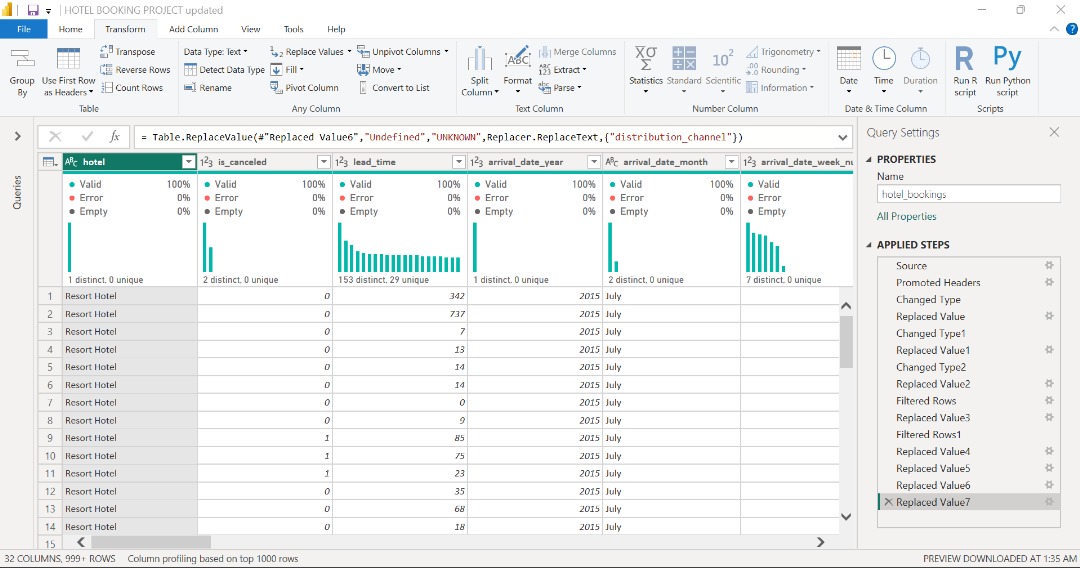Select the Reverse Rows command
The image size is (1080, 568).
click(135, 70)
